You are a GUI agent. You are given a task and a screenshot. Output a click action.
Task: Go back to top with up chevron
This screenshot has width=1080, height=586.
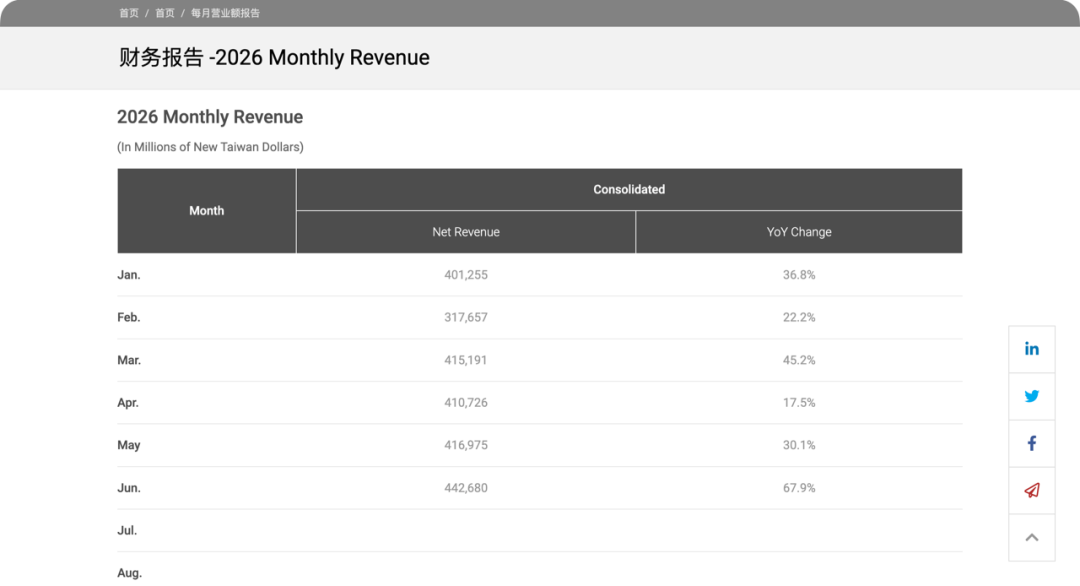[1032, 538]
